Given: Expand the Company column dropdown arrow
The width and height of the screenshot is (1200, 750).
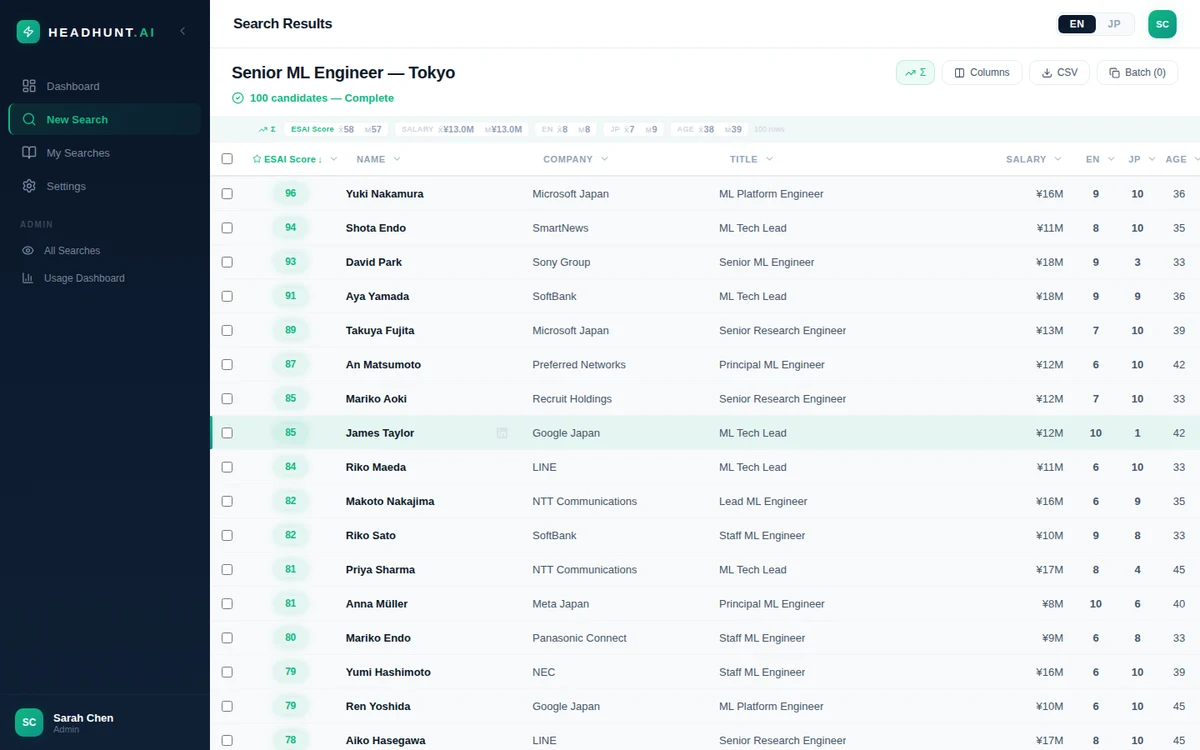Looking at the screenshot, I should click(x=604, y=159).
